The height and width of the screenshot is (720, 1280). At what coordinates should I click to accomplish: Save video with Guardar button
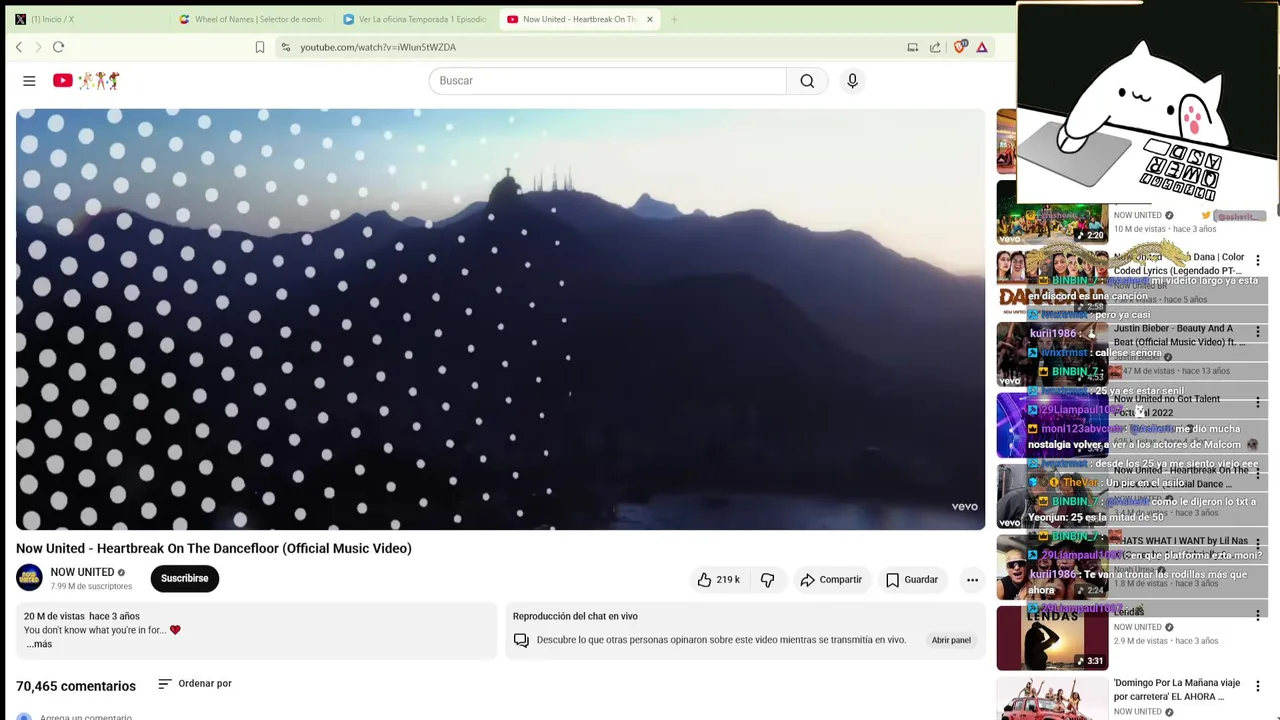point(912,579)
